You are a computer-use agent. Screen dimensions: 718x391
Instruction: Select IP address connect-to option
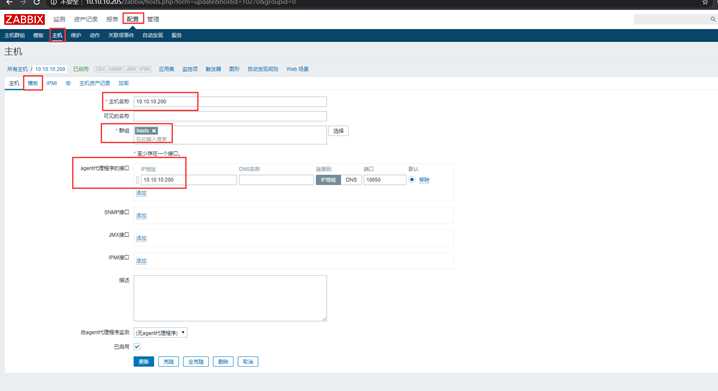(x=328, y=180)
